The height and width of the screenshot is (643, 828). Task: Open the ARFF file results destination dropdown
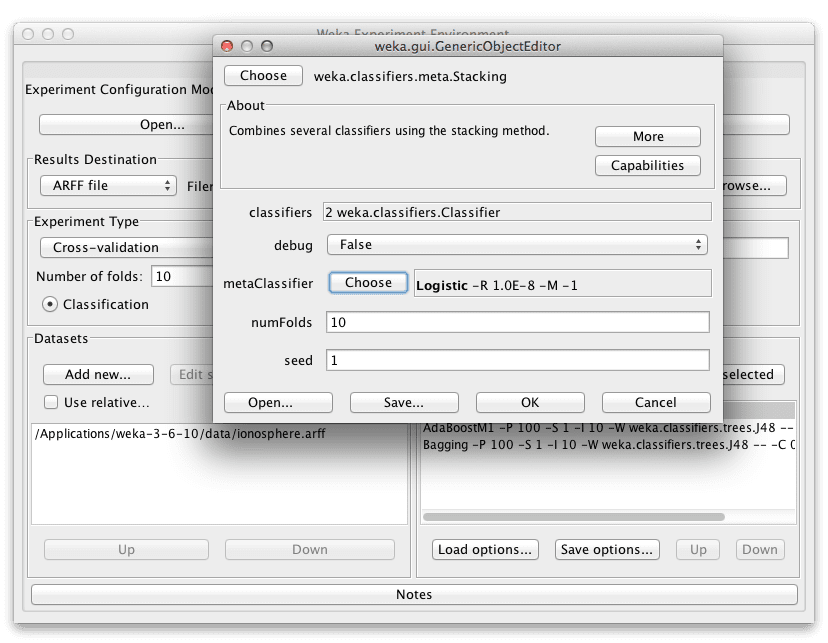pyautogui.click(x=108, y=185)
